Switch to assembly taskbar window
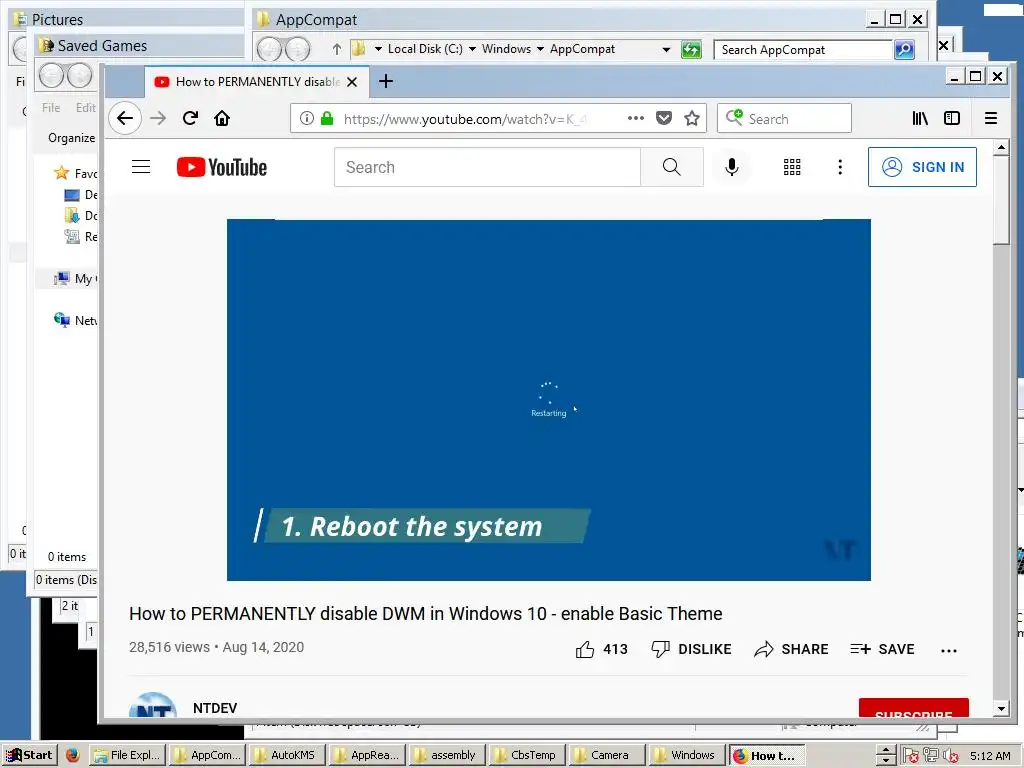The width and height of the screenshot is (1024, 768). click(x=447, y=755)
